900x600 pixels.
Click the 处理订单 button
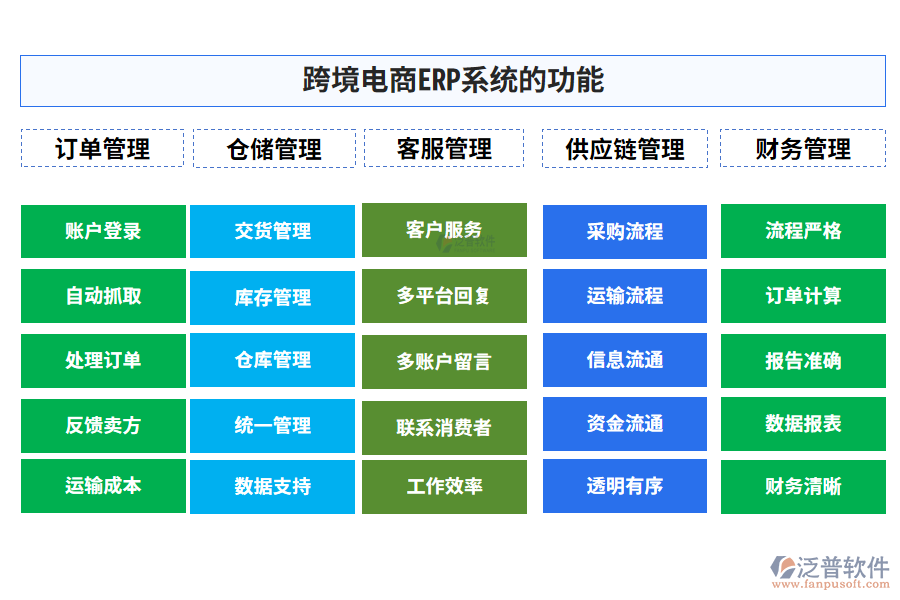point(101,361)
